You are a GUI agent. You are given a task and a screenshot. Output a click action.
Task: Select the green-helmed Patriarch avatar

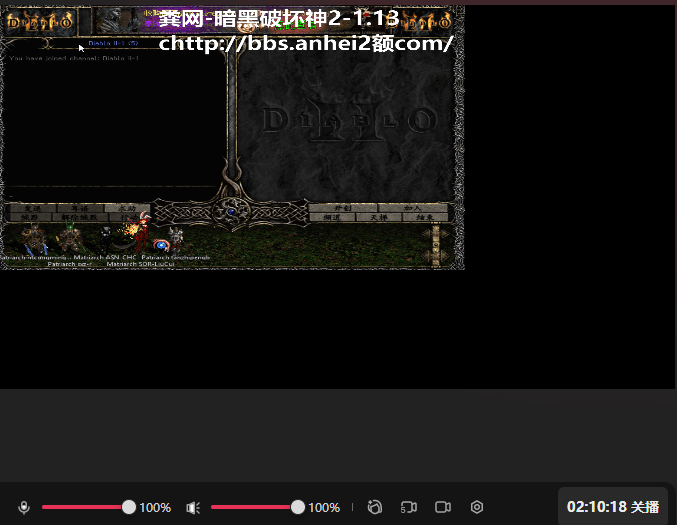pos(70,237)
